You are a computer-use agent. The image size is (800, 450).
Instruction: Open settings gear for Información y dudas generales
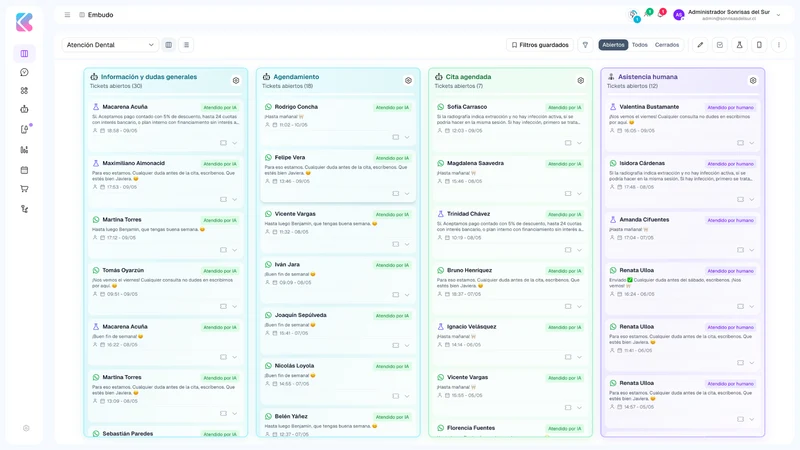[x=236, y=81]
